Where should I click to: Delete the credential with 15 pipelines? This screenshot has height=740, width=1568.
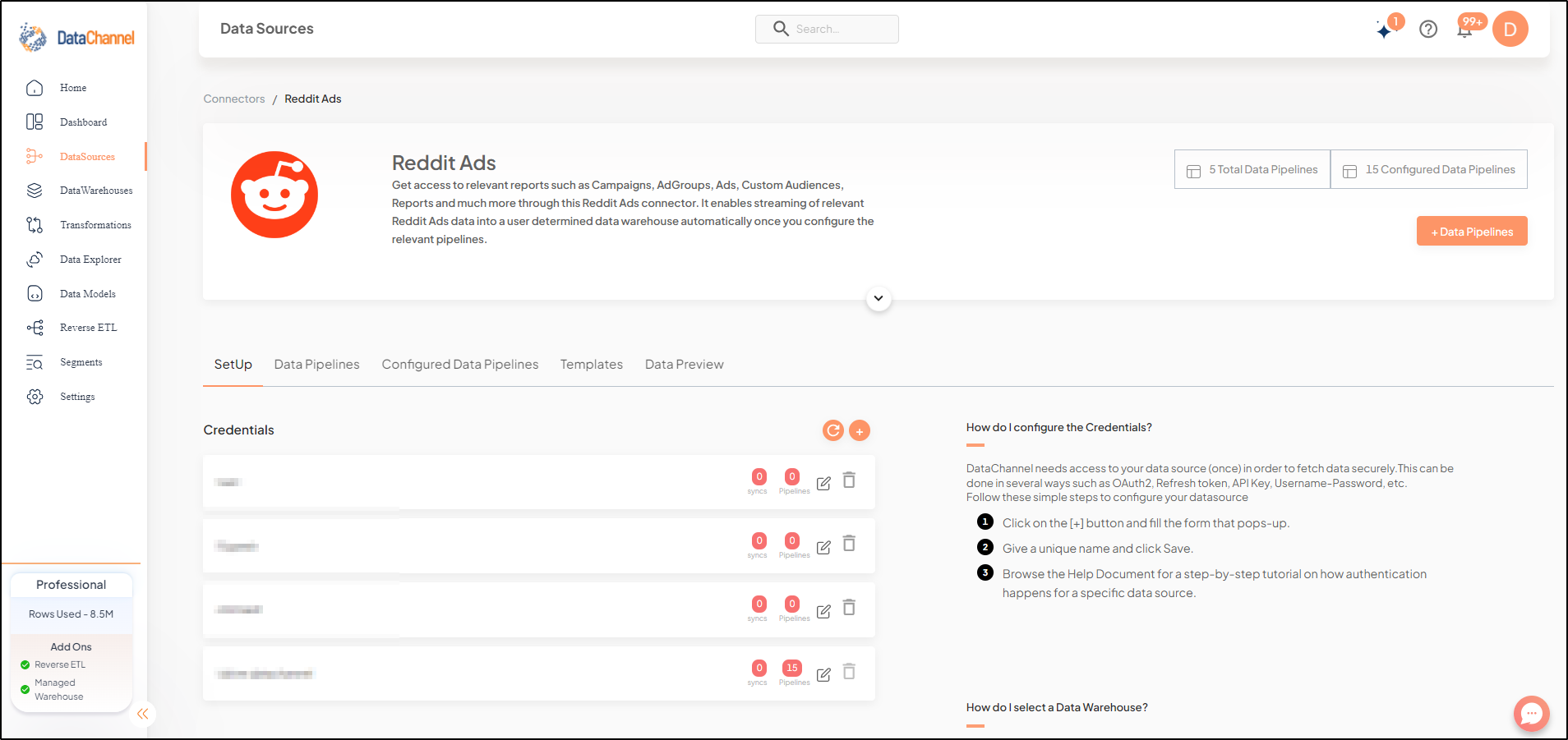coord(850,672)
